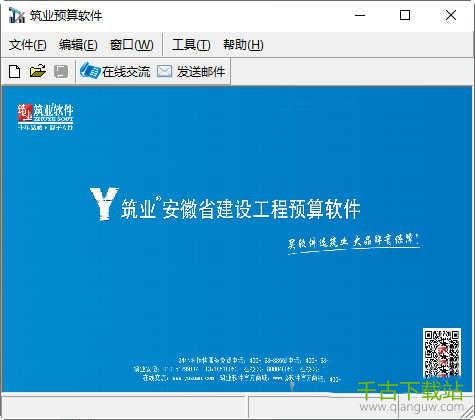Open the 窗口(W) menu

tap(131, 45)
